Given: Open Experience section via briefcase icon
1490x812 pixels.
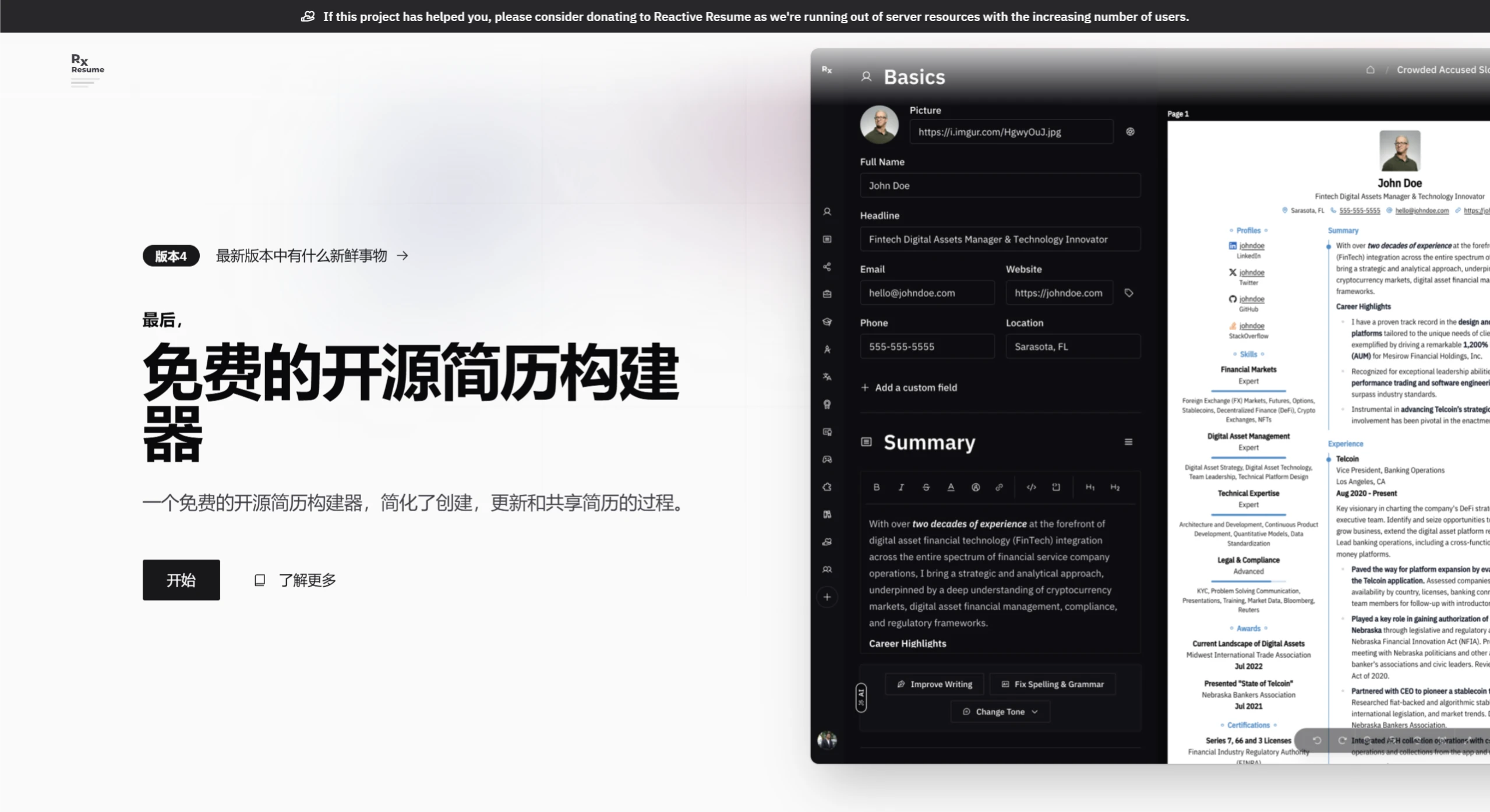Looking at the screenshot, I should pos(827,294).
